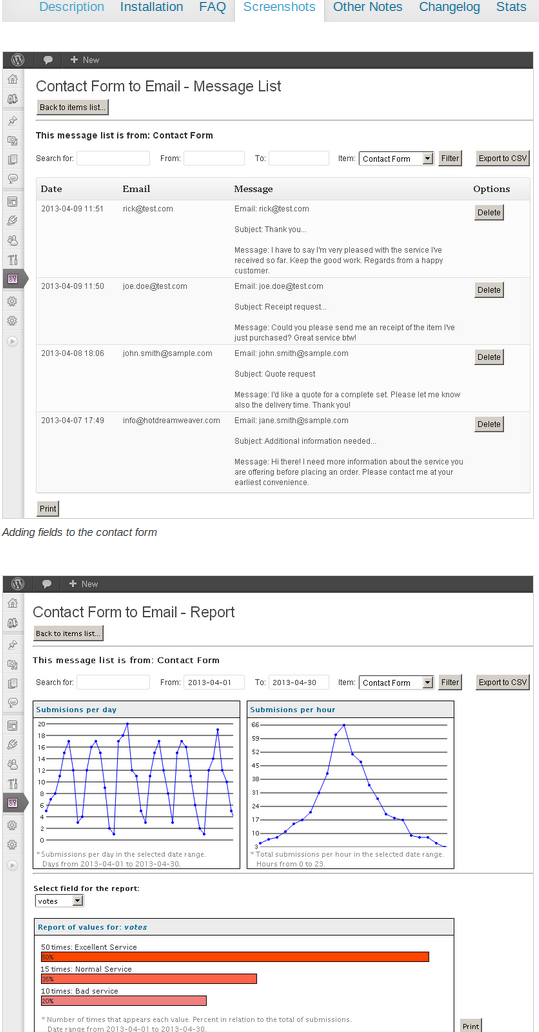Open Dashboard home icon in Message List sidebar
The height and width of the screenshot is (1032, 539).
tap(13, 80)
